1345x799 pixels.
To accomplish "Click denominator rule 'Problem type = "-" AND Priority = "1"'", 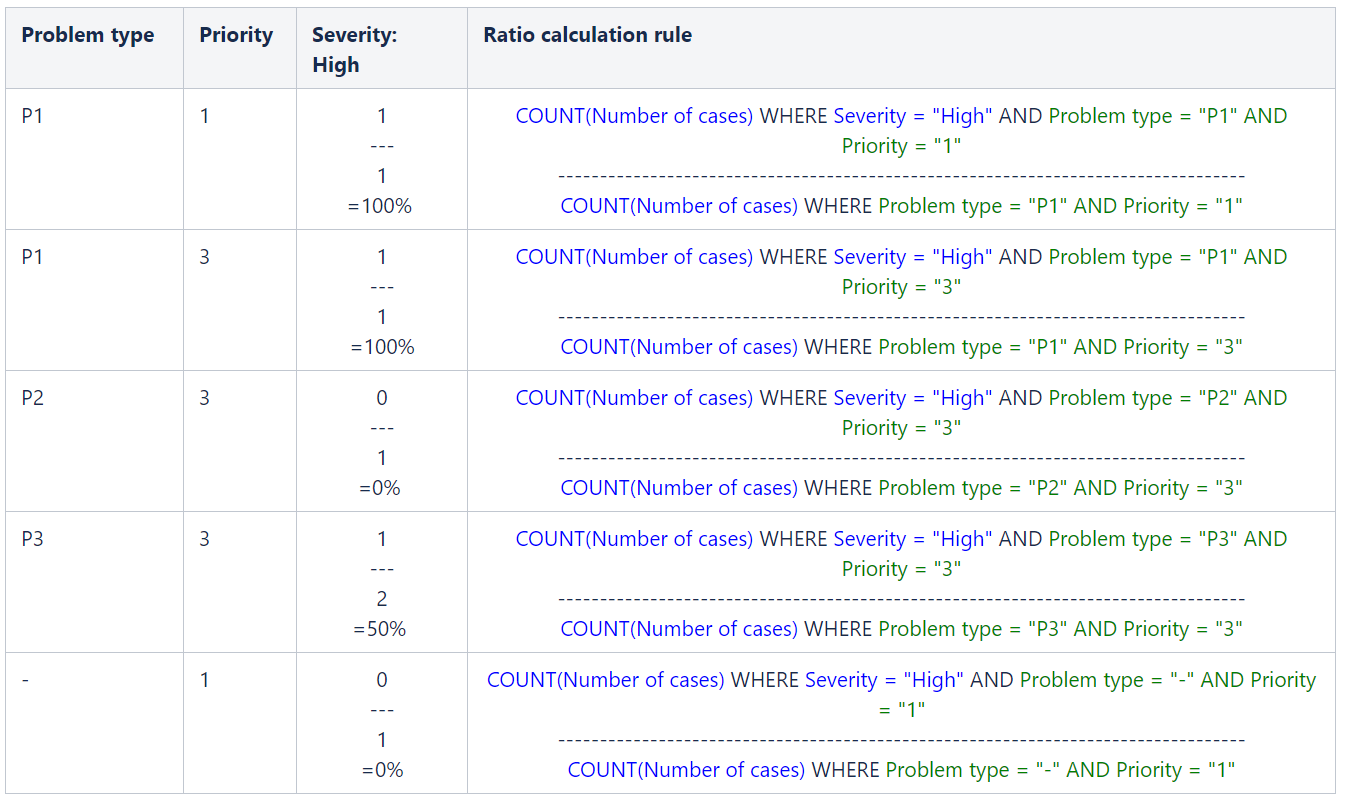I will tap(1061, 770).
